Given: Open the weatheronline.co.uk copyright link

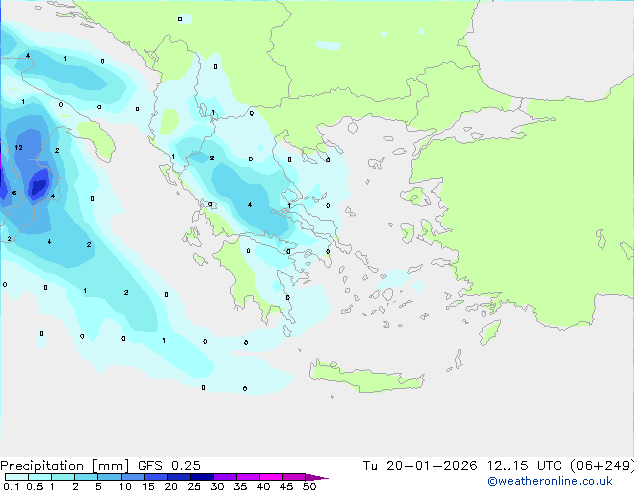Looking at the screenshot, I should [x=550, y=481].
